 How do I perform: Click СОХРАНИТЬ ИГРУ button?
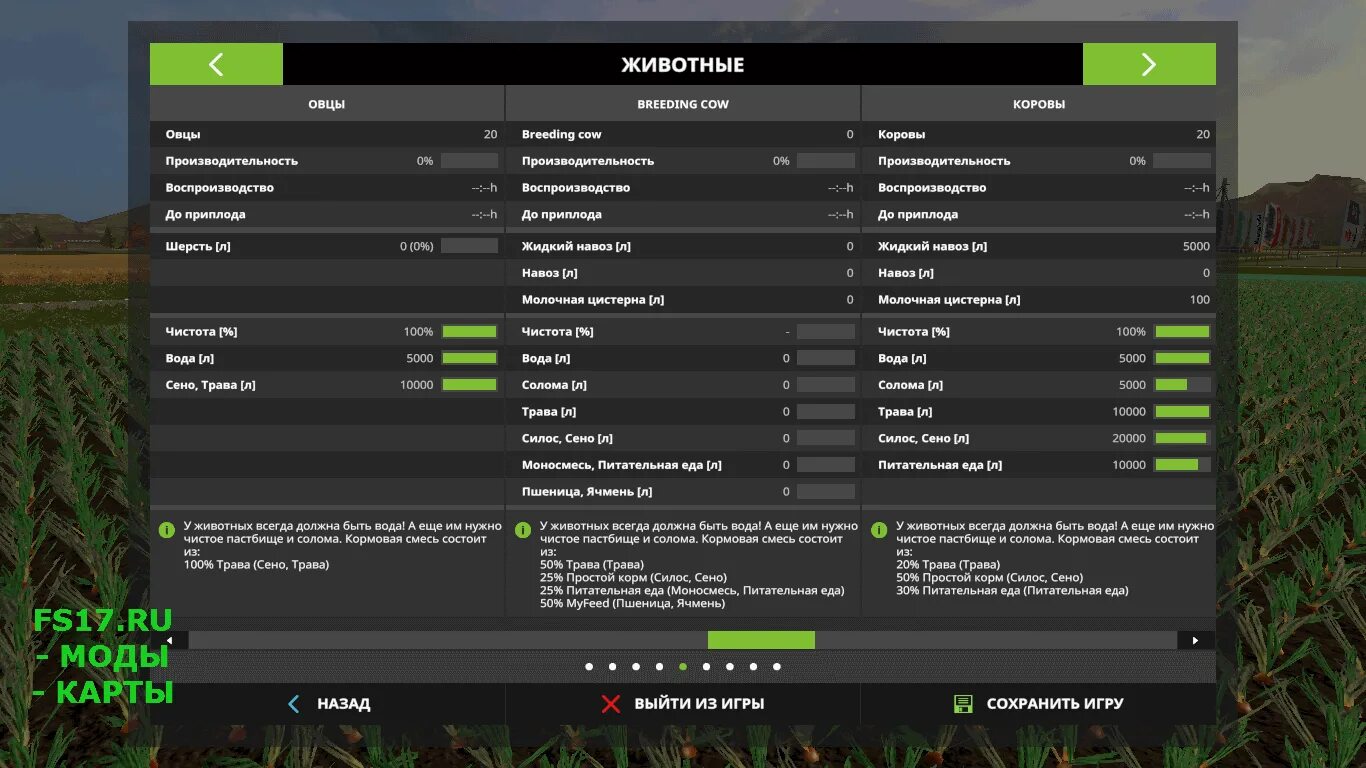pos(1039,704)
